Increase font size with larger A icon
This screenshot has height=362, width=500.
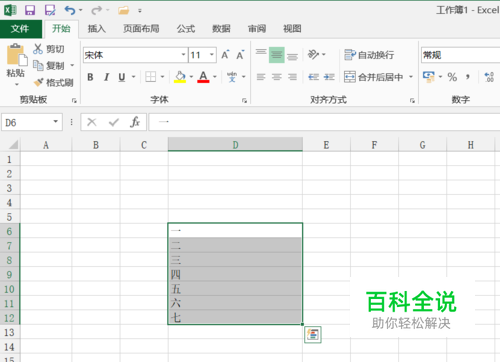point(225,55)
